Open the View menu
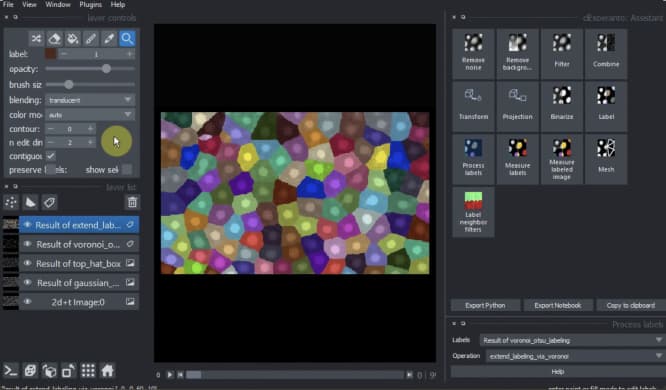666x390 pixels. click(x=29, y=4)
